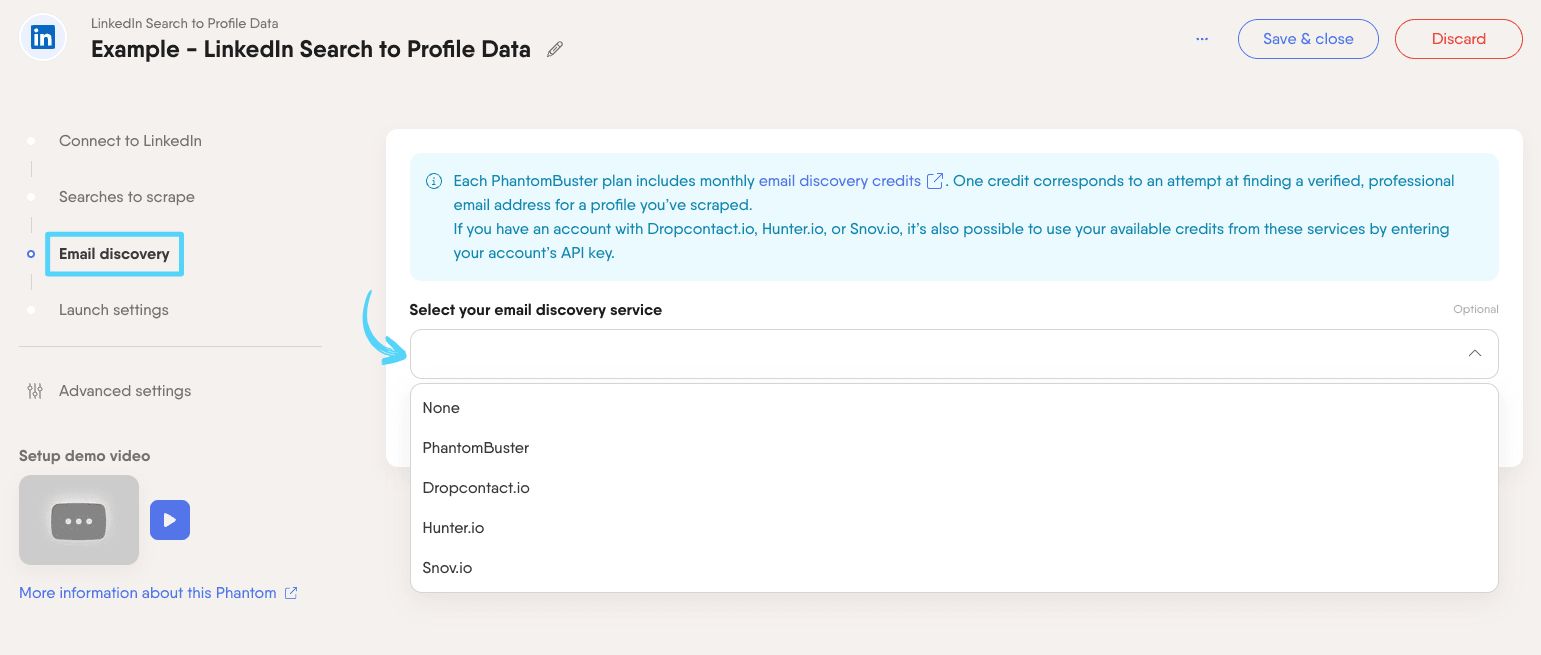
Task: Choose None from the service list
Action: coord(954,408)
